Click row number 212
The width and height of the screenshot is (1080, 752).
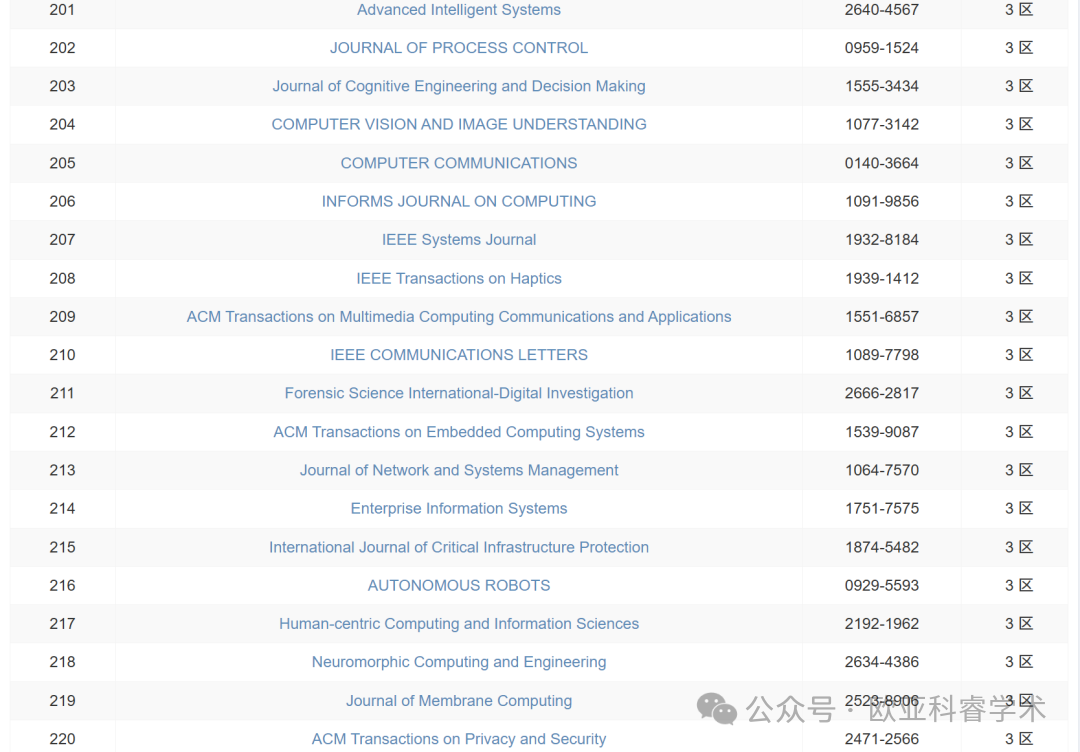click(x=62, y=432)
